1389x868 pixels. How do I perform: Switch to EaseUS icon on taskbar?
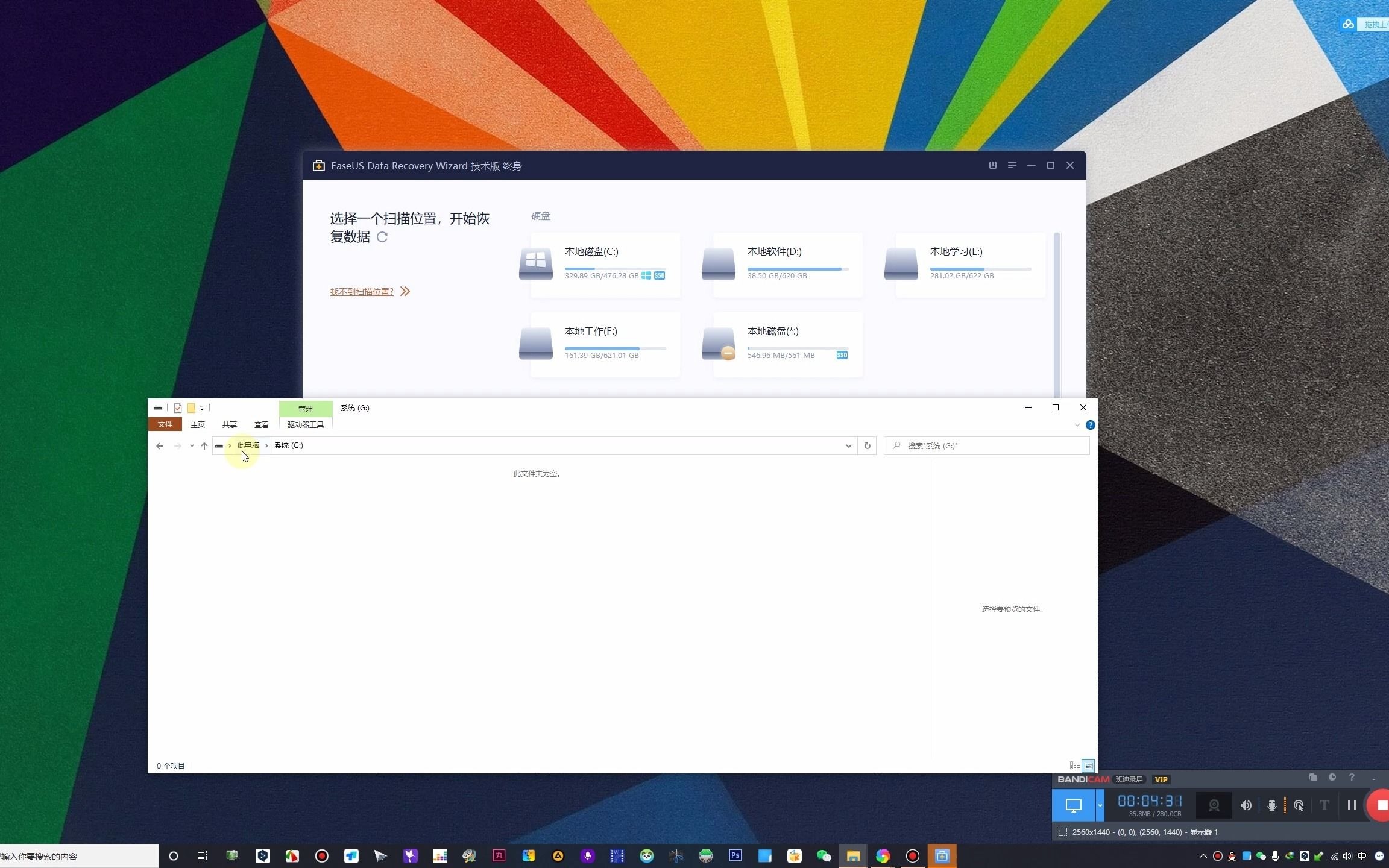tap(942, 856)
